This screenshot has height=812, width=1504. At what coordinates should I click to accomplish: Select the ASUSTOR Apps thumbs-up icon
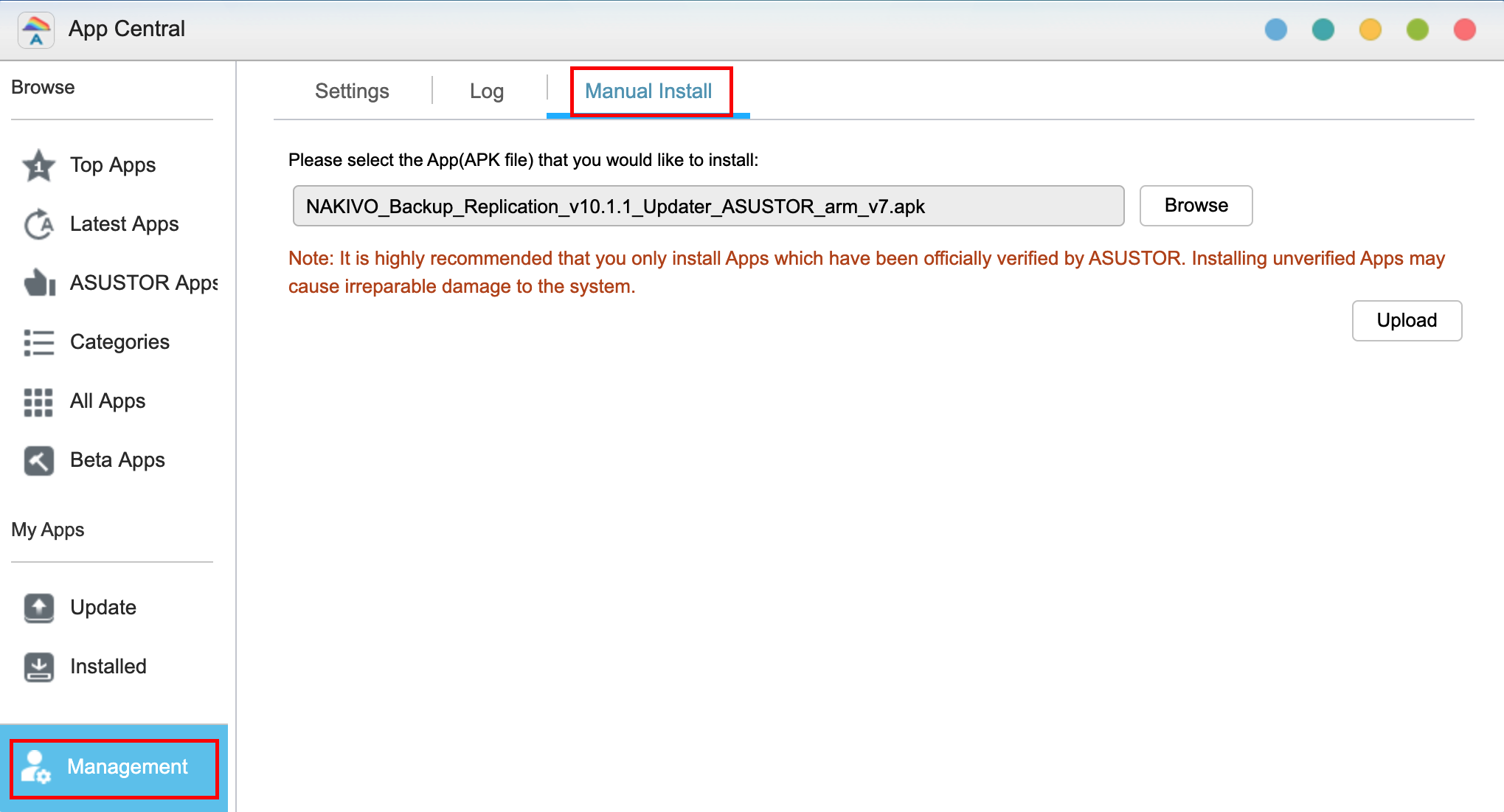coord(39,283)
